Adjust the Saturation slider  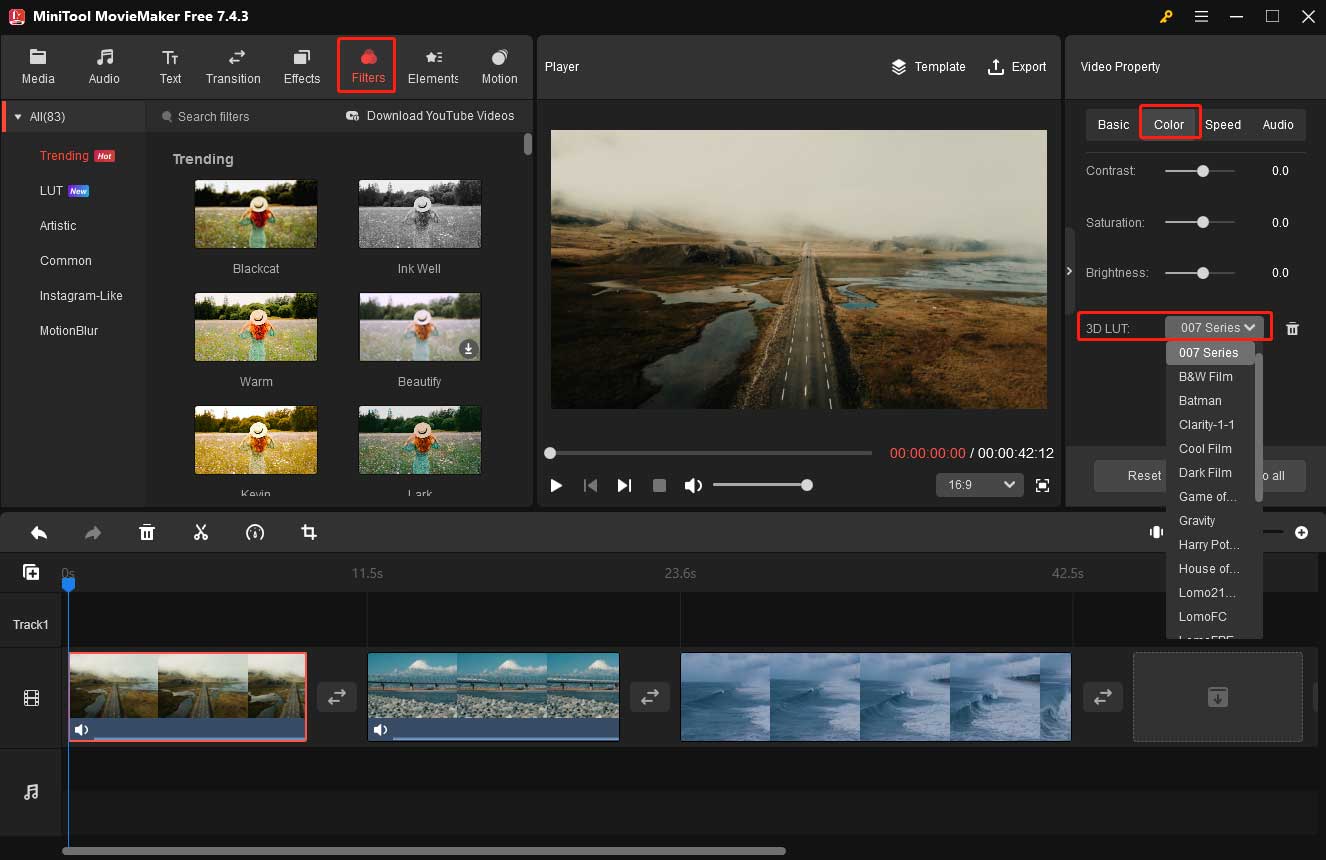(x=1200, y=222)
